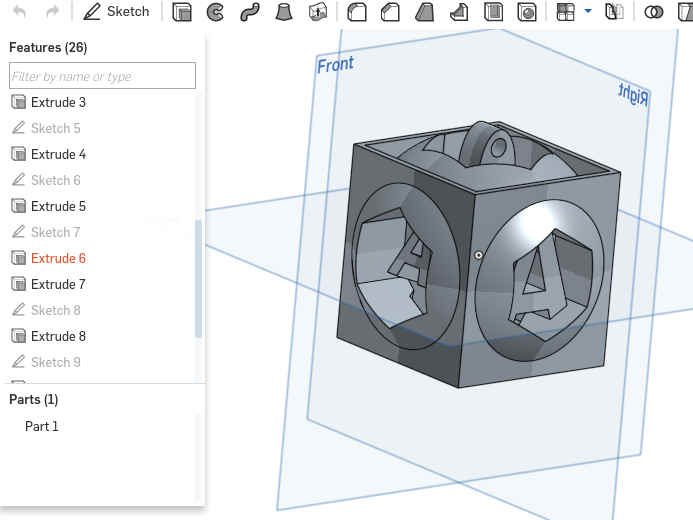Select the Hole tool
This screenshot has width=693, height=520.
pyautogui.click(x=527, y=12)
